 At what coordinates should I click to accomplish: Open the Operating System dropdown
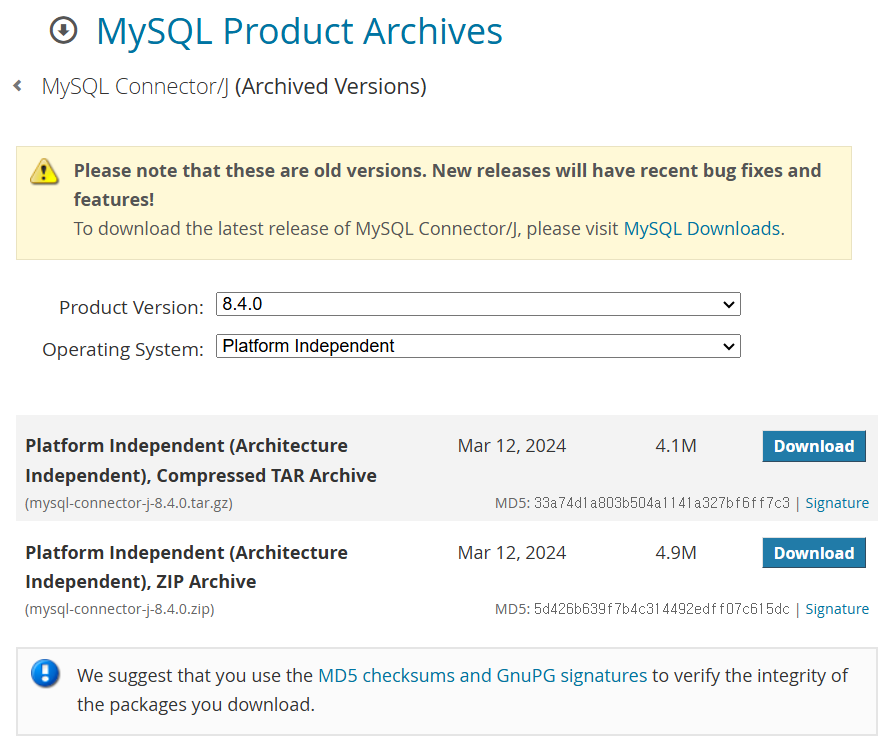[x=478, y=346]
